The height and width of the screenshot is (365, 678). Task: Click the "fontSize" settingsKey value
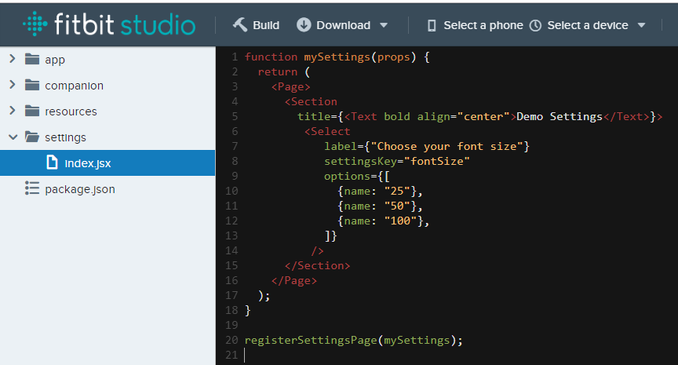point(437,161)
